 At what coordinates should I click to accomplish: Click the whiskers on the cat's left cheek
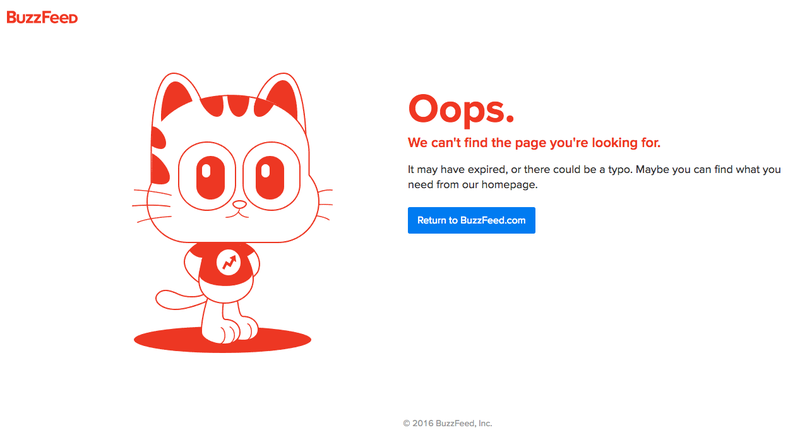[152, 206]
